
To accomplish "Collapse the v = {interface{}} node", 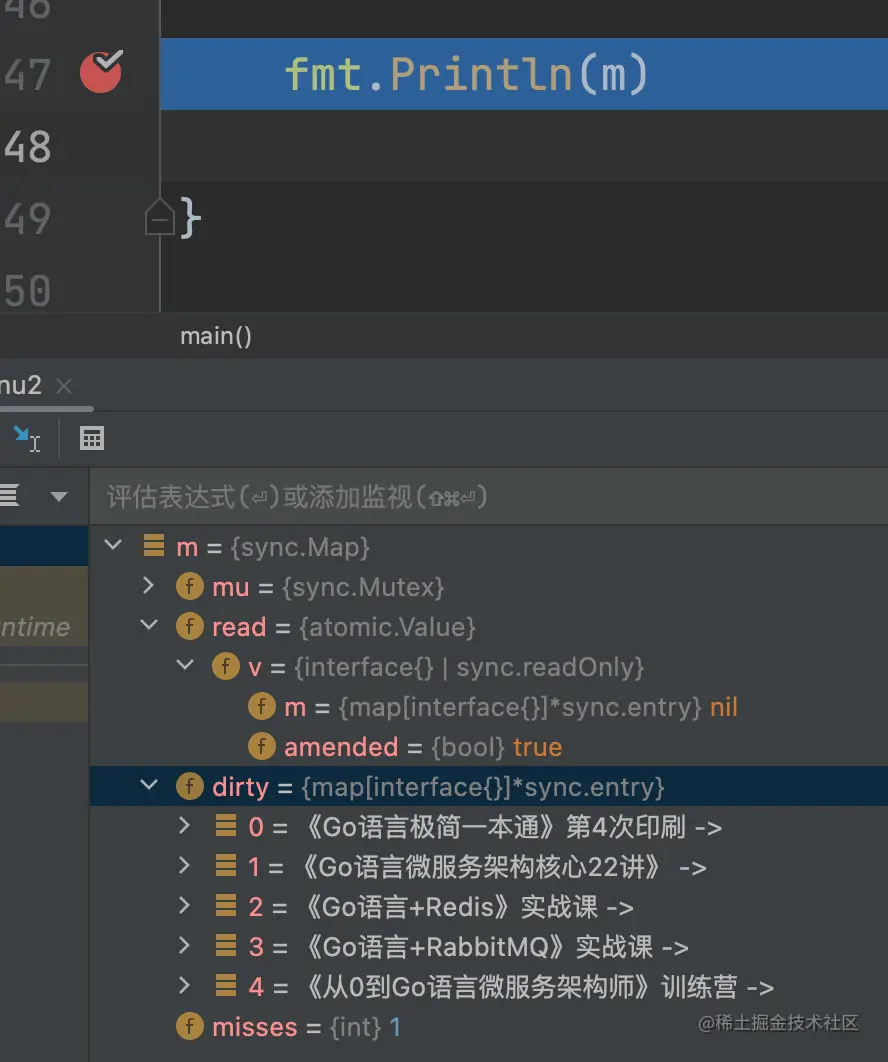I will 185,665.
